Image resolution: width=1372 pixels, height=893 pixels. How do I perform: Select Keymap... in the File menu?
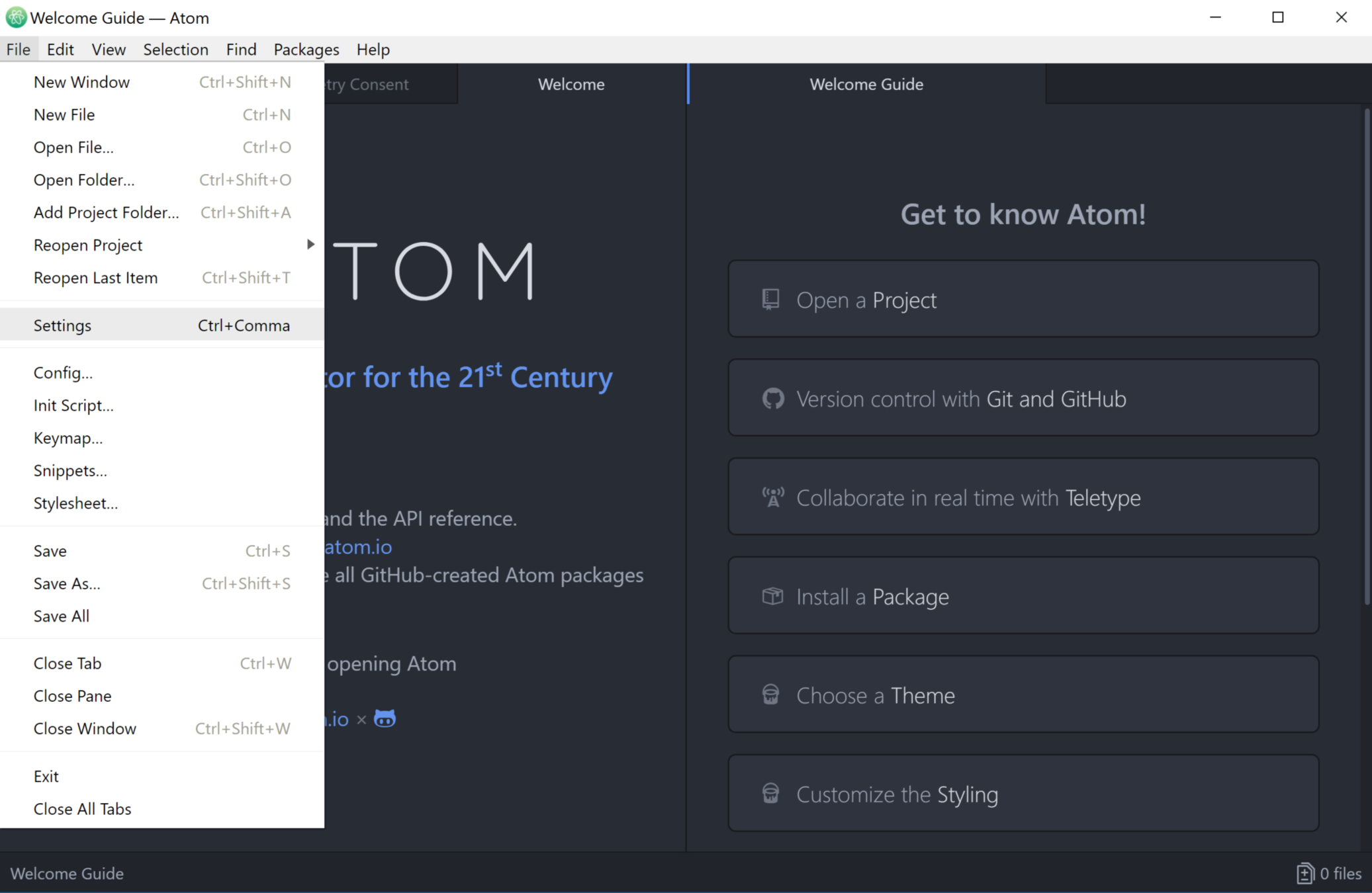click(68, 438)
